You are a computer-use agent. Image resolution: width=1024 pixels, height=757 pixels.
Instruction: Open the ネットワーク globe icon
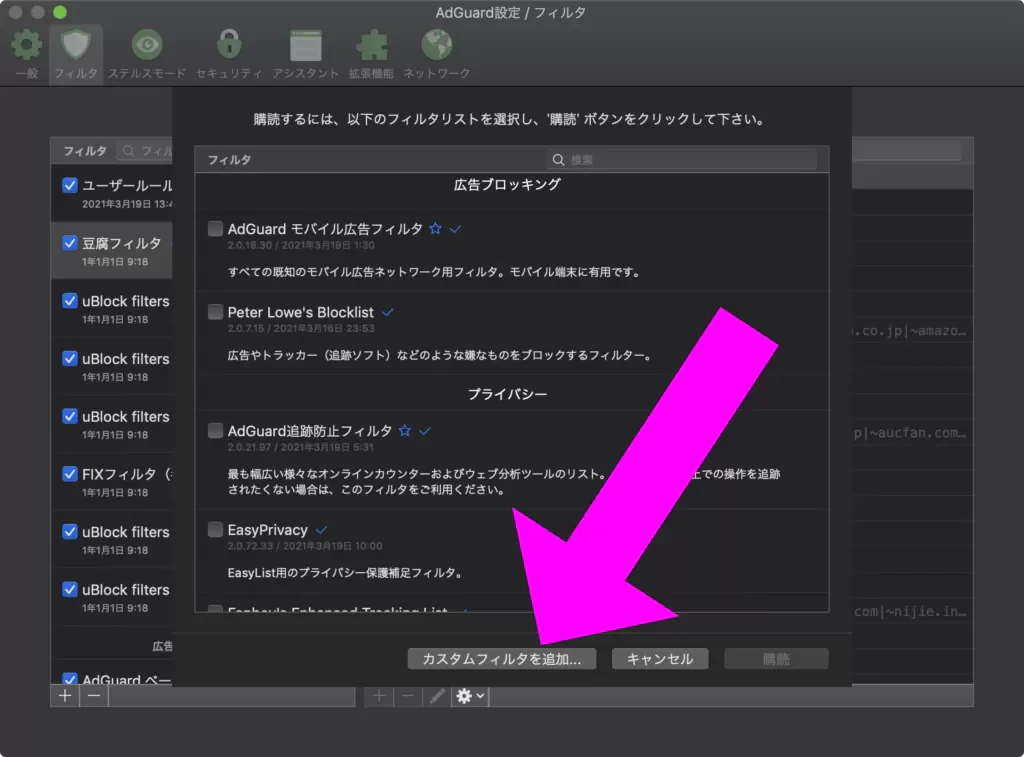436,47
